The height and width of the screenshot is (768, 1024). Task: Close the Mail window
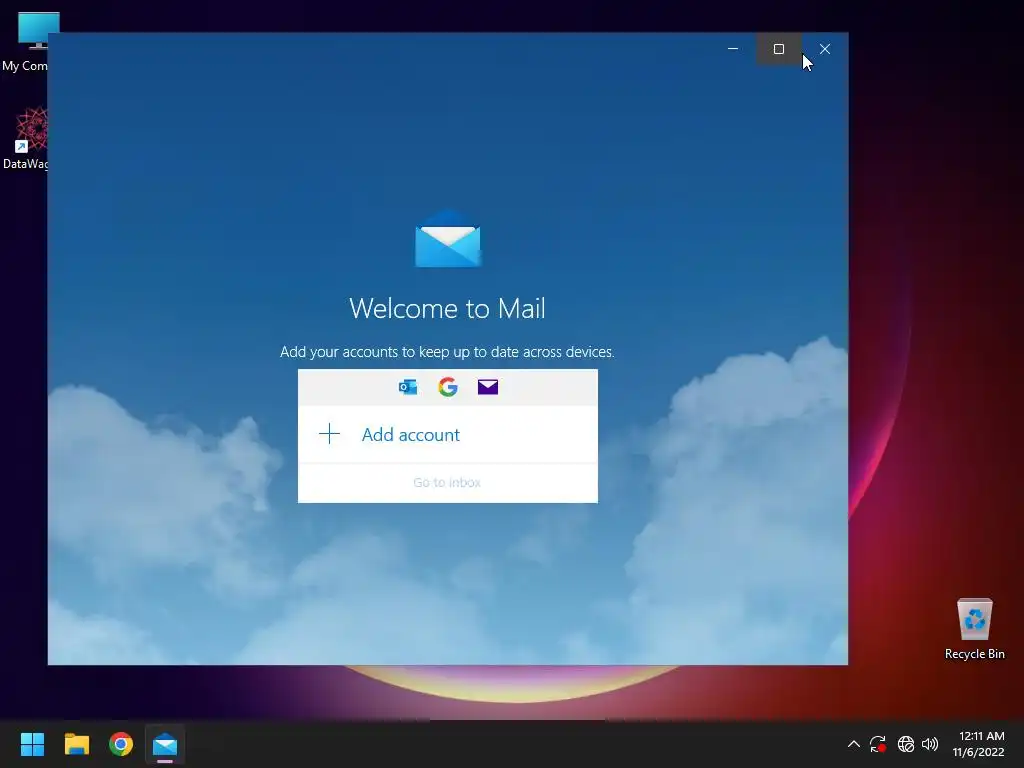[x=825, y=49]
